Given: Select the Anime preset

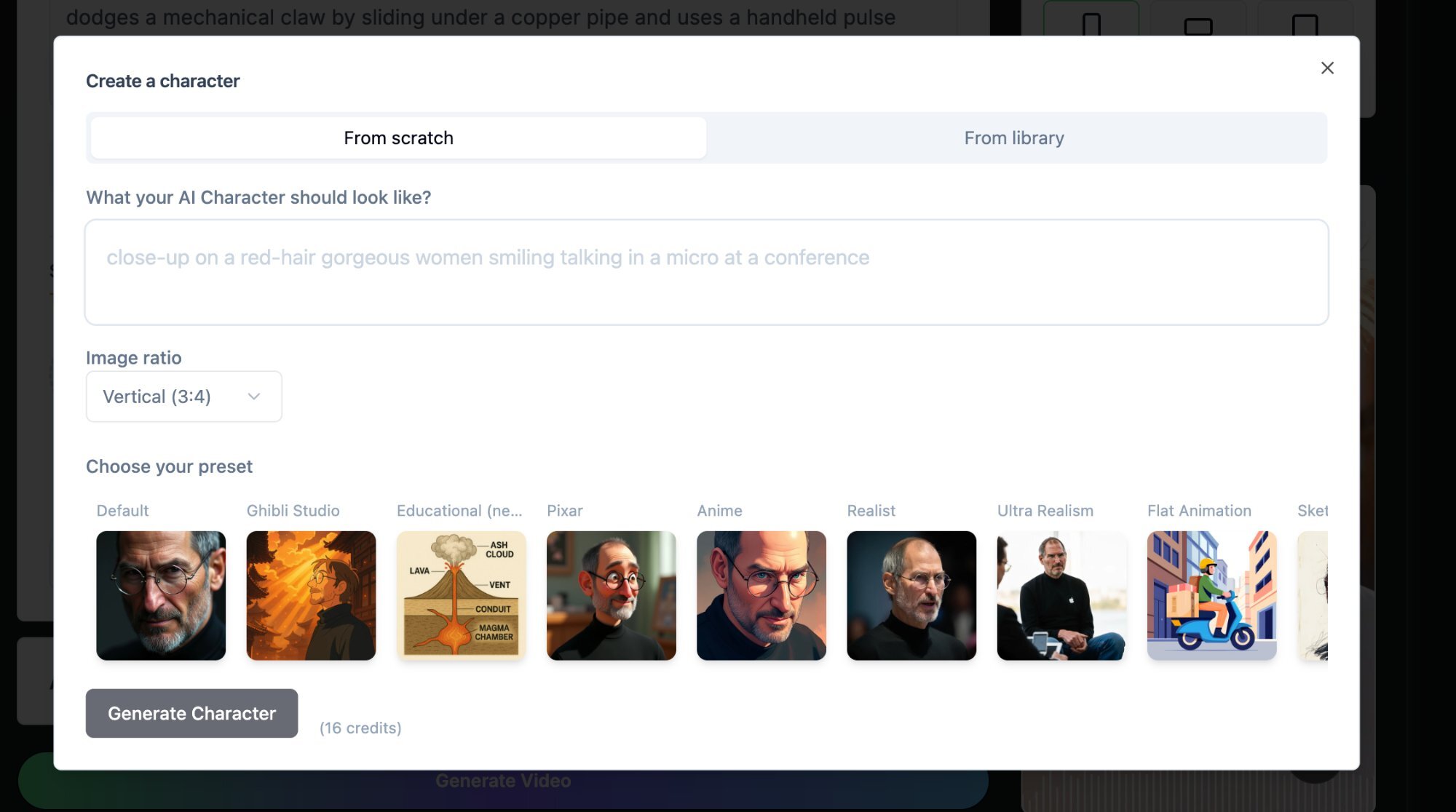Looking at the screenshot, I should point(761,595).
